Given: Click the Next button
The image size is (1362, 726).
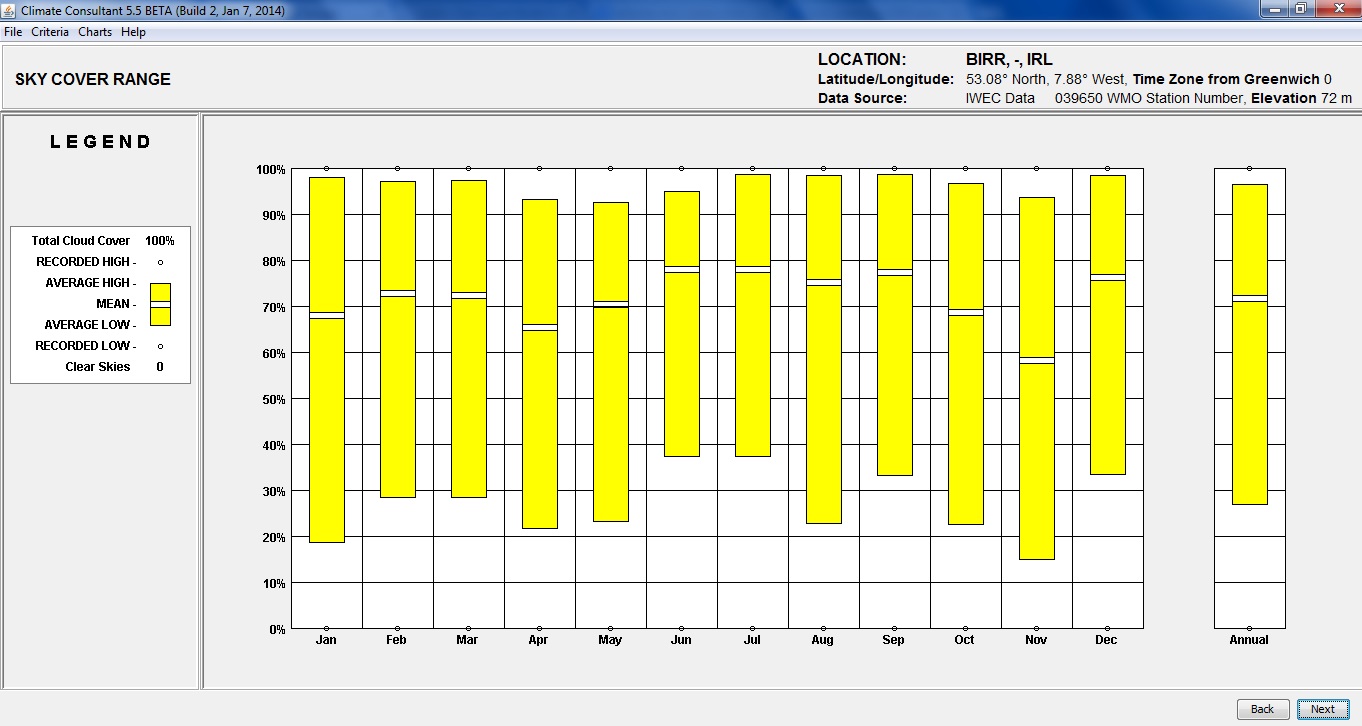Looking at the screenshot, I should pyautogui.click(x=1322, y=709).
